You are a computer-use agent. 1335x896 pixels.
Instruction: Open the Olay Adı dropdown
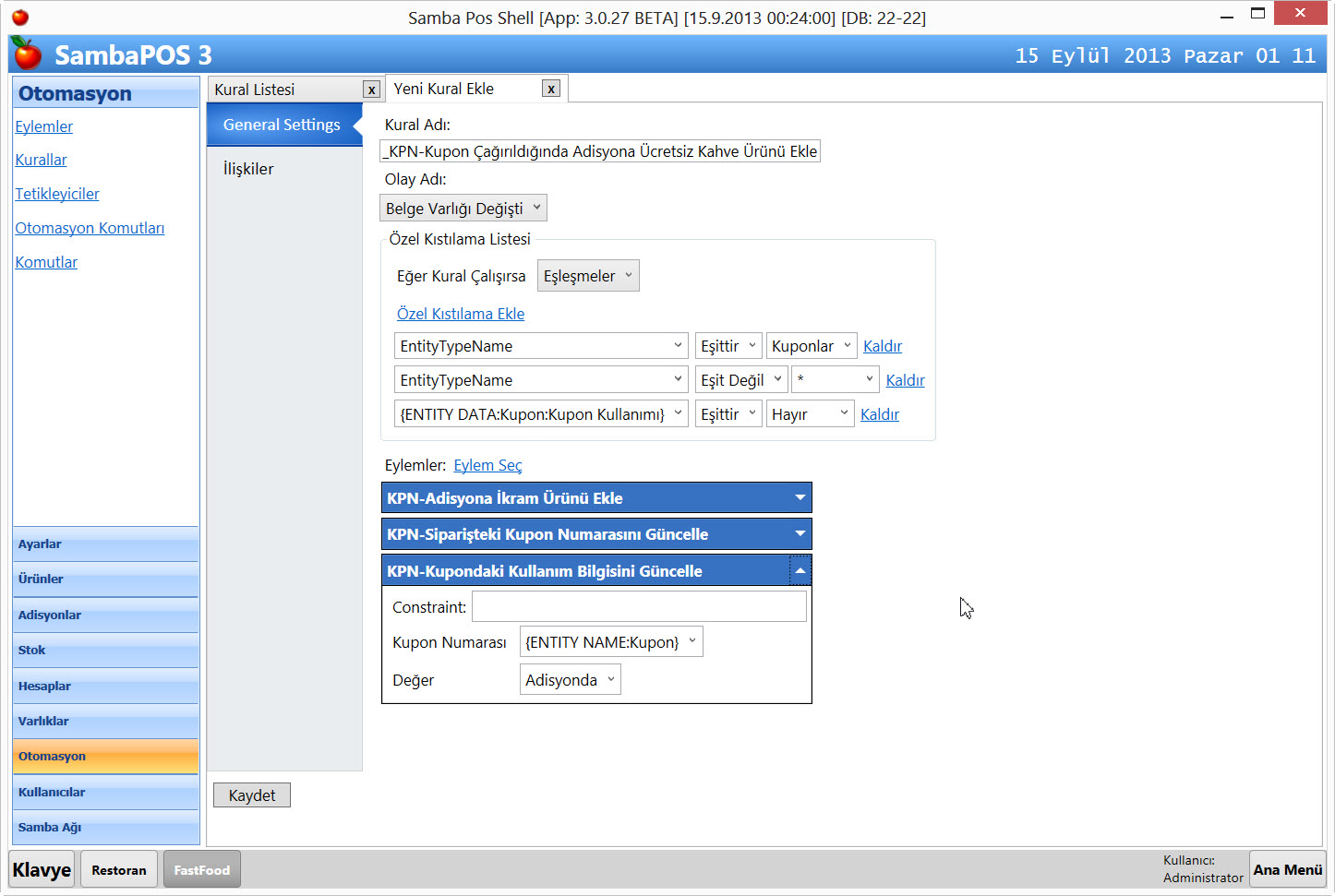[463, 209]
